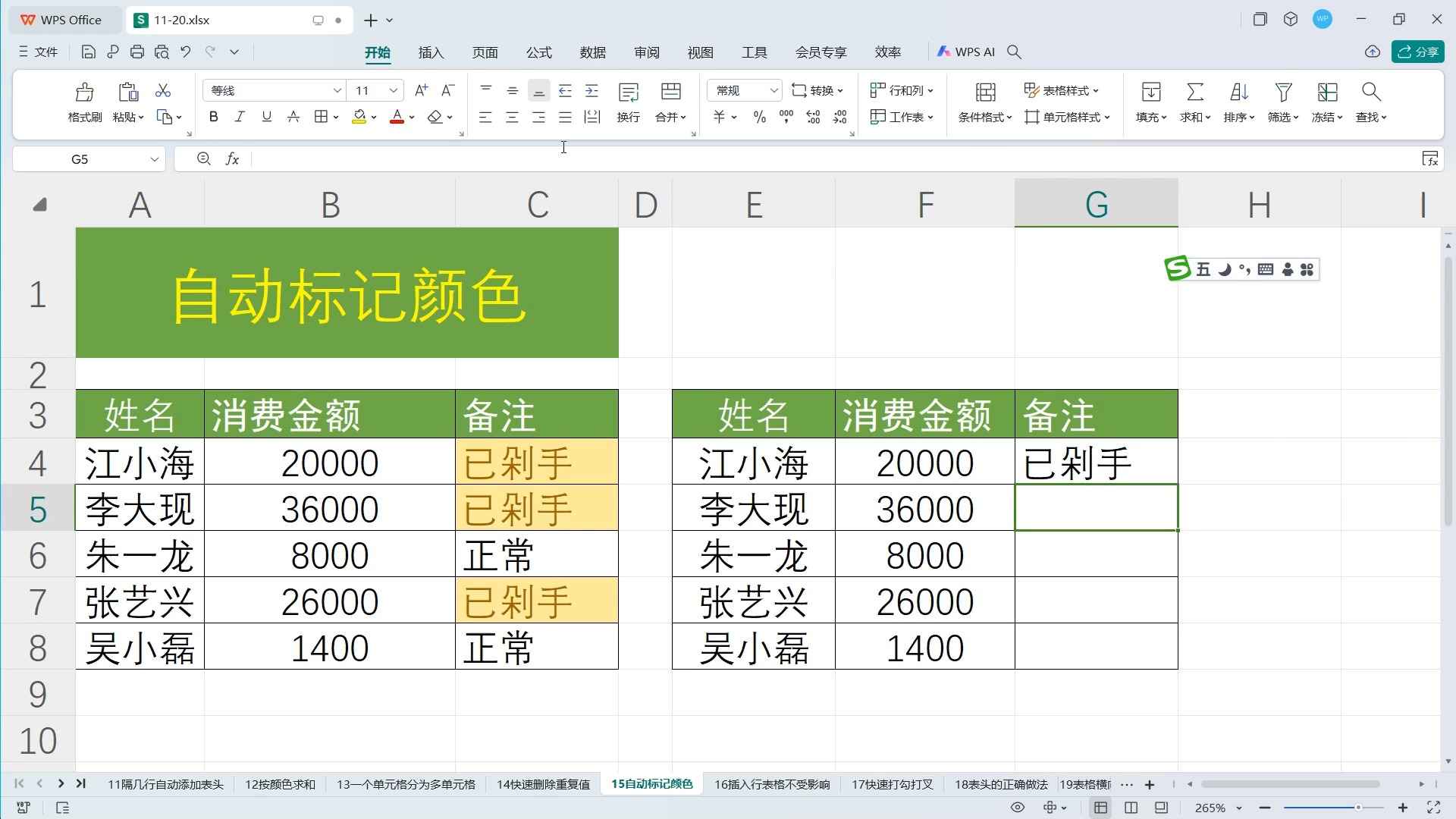
Task: Switch to normal view in status bar
Action: (x=1100, y=808)
